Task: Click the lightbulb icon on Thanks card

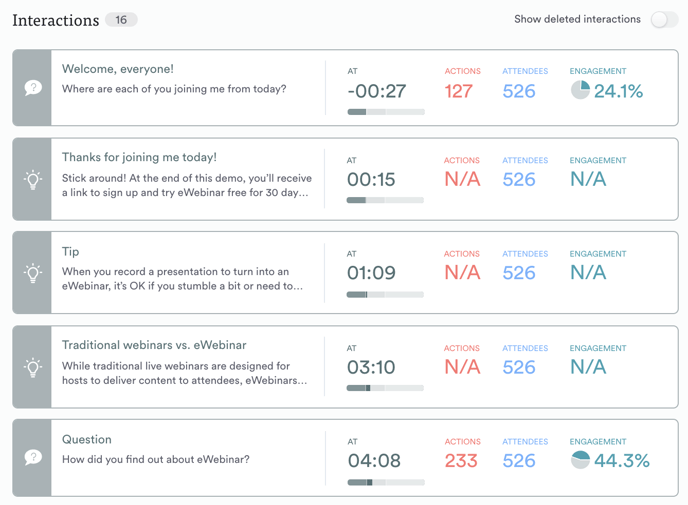Action: click(x=33, y=180)
